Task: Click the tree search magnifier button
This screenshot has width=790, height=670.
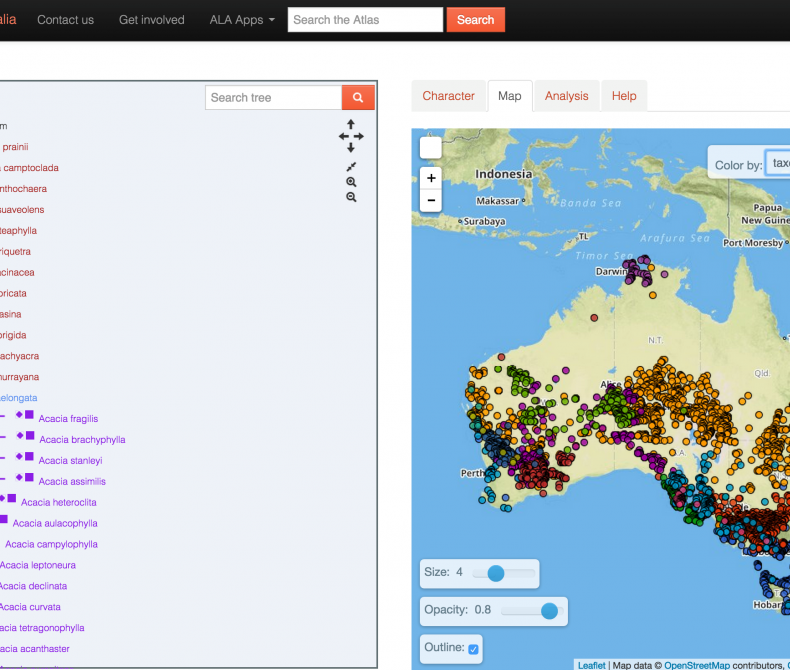Action: [358, 97]
